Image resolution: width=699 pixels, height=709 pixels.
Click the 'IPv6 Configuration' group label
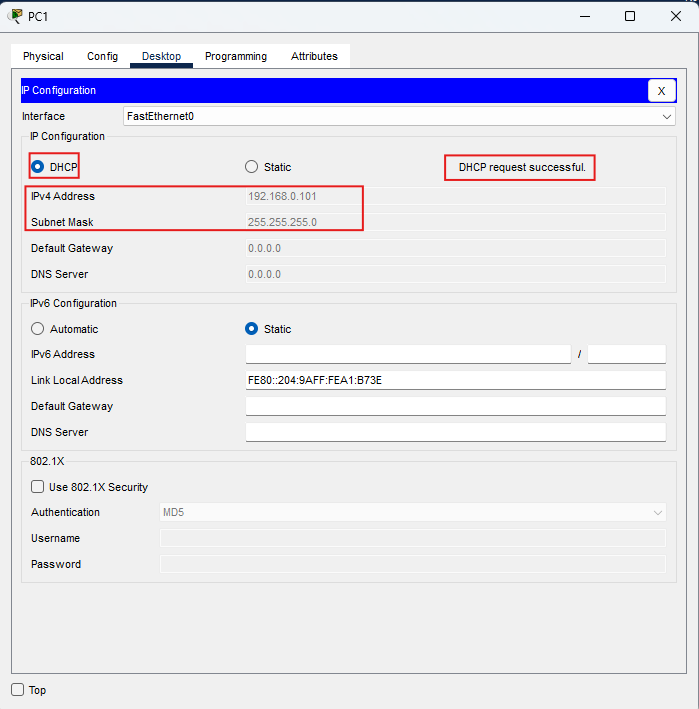pos(73,303)
